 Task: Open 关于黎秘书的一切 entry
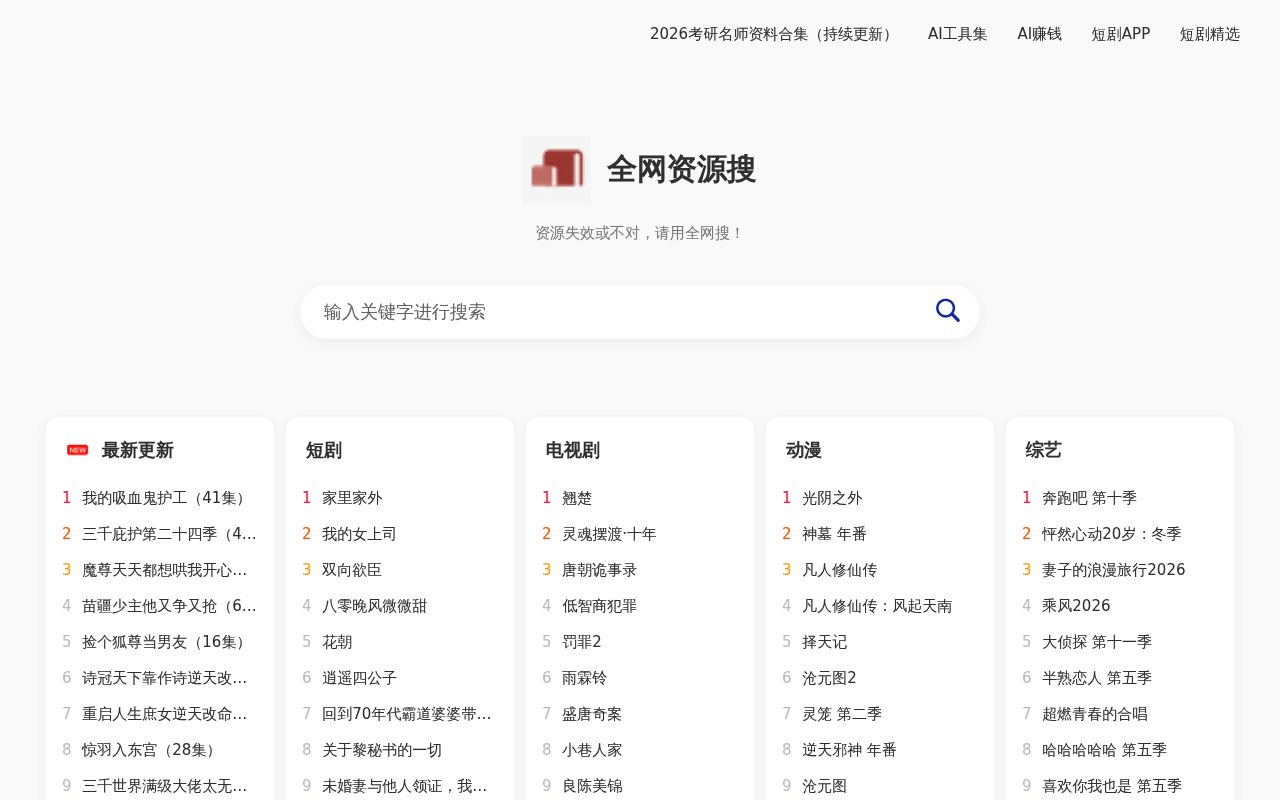(x=382, y=750)
